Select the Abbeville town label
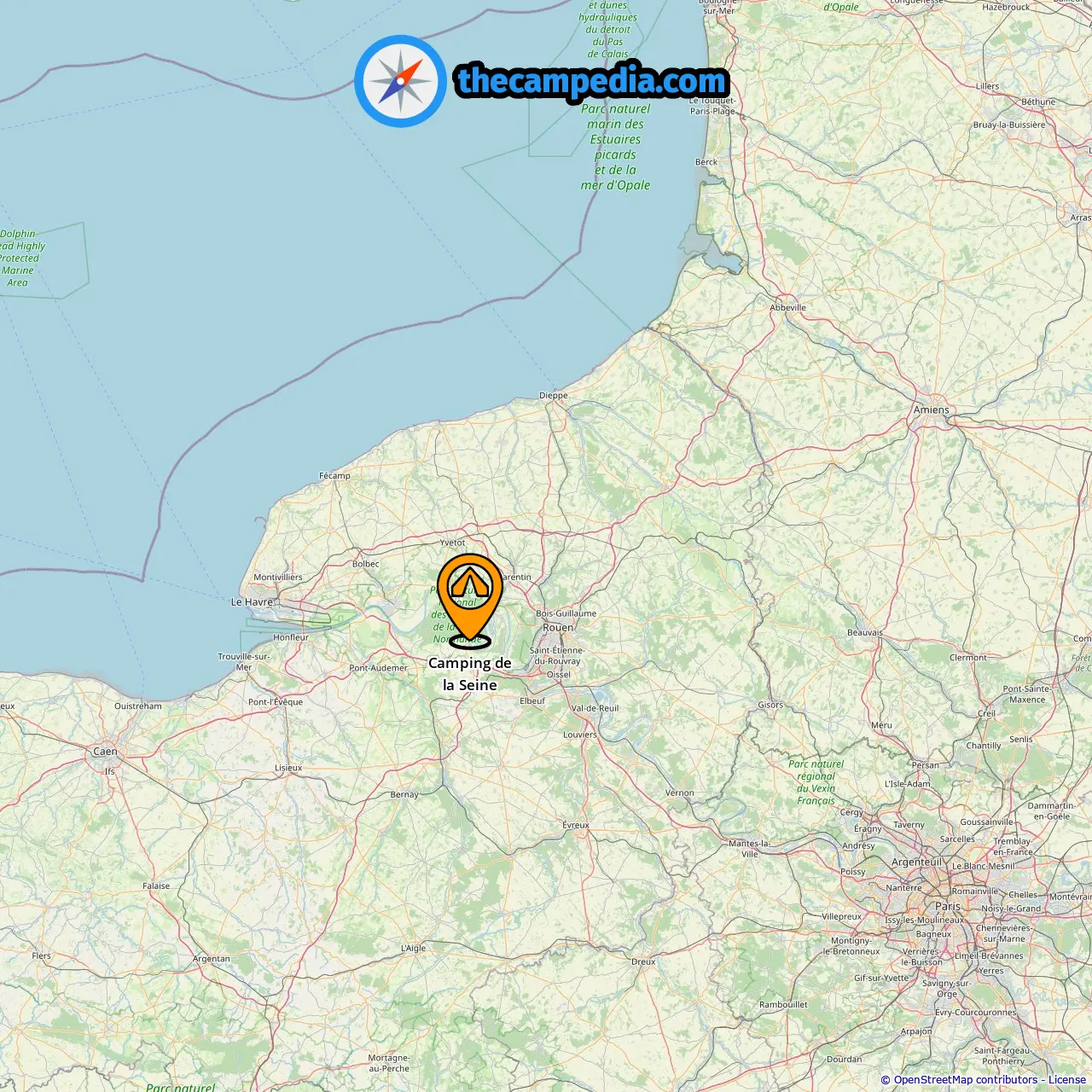 (x=787, y=308)
